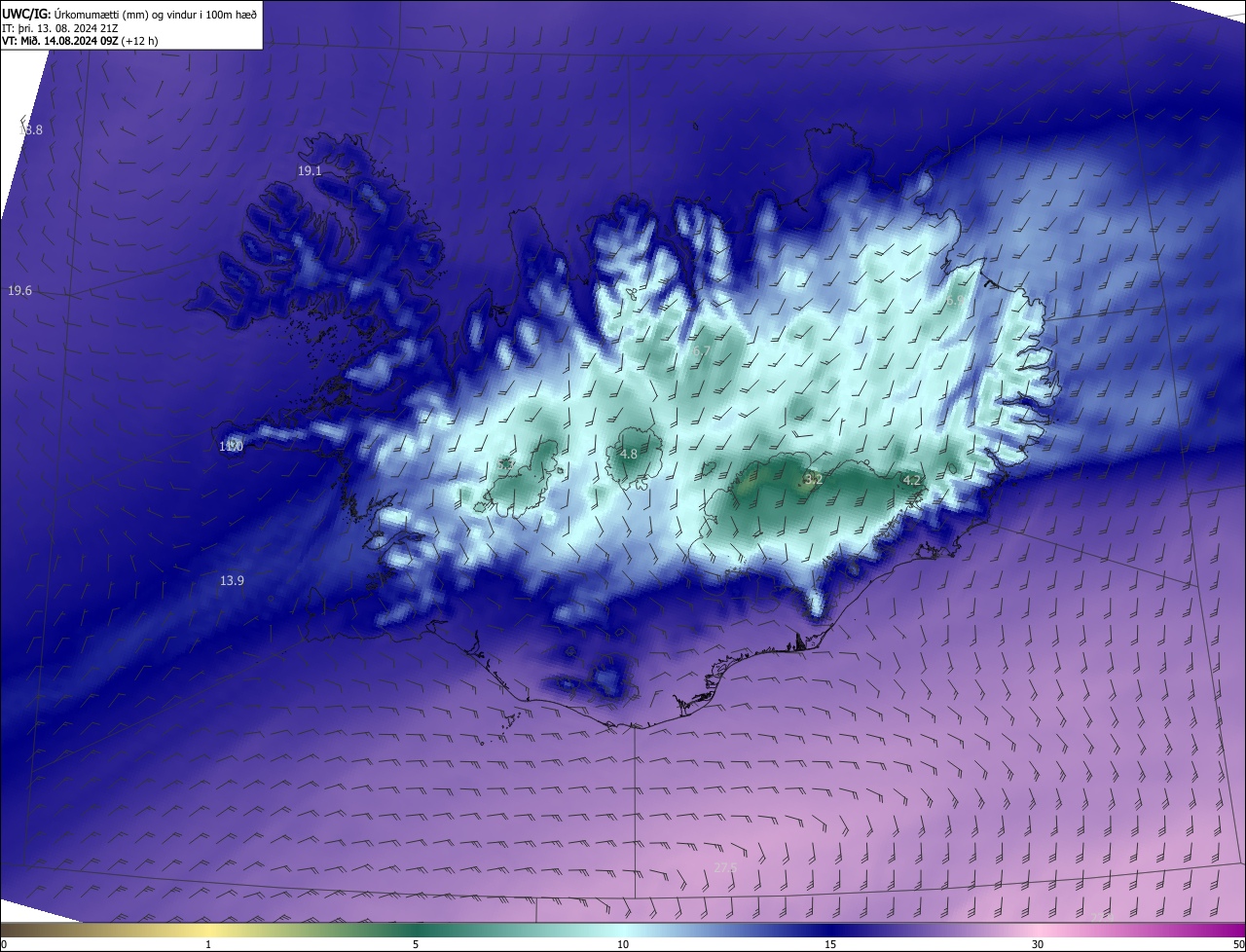Image resolution: width=1246 pixels, height=952 pixels.
Task: Click the valid time line "VT: Mið. 14.08.2024 09Z"
Action: pyautogui.click(x=59, y=42)
